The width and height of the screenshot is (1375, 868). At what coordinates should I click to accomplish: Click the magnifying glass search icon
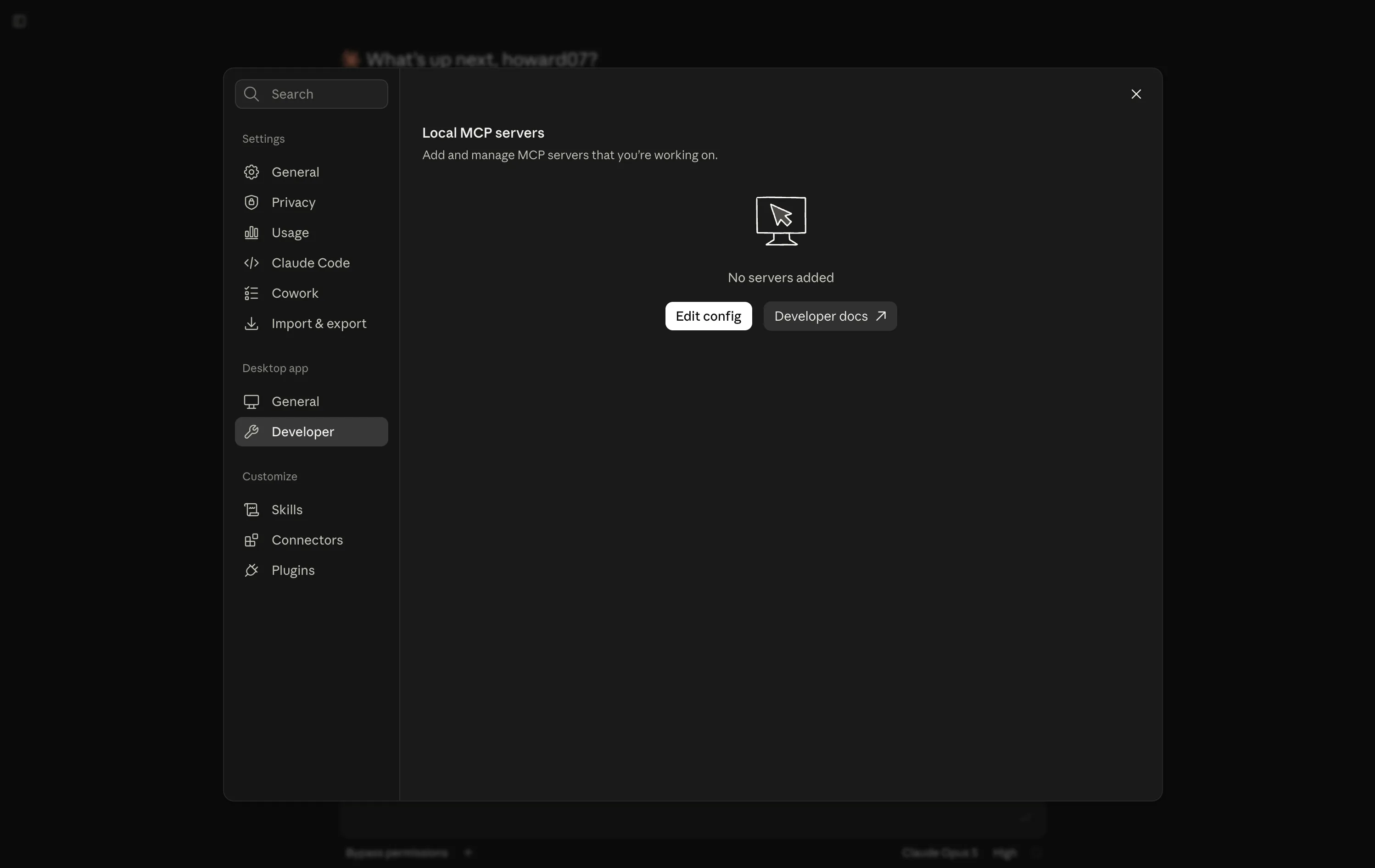tap(251, 94)
